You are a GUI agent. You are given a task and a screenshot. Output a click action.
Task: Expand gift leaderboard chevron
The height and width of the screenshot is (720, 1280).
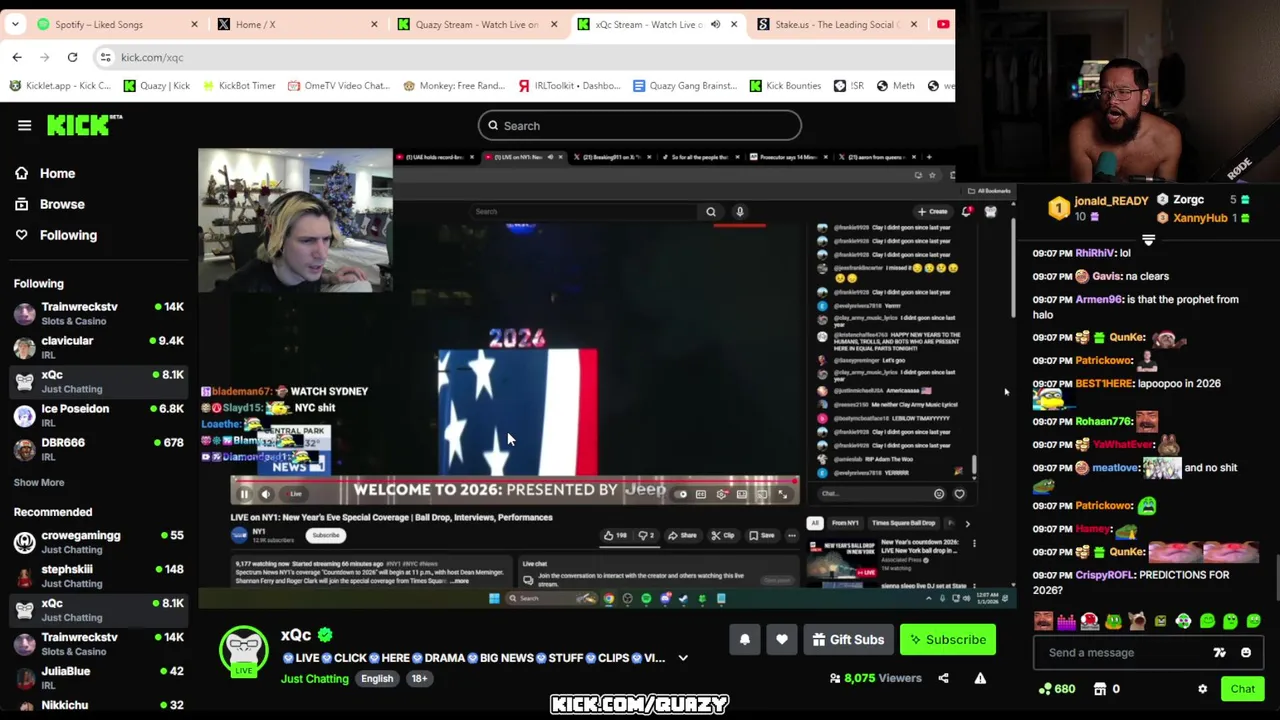point(1148,240)
